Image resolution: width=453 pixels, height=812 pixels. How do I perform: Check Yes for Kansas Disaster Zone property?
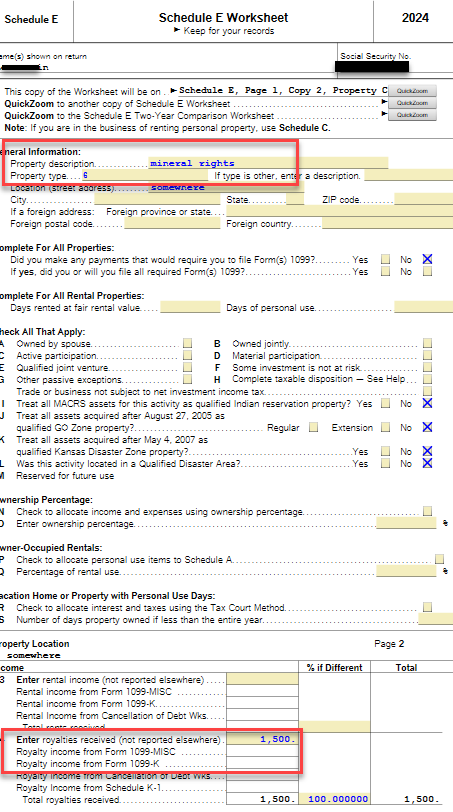point(385,452)
